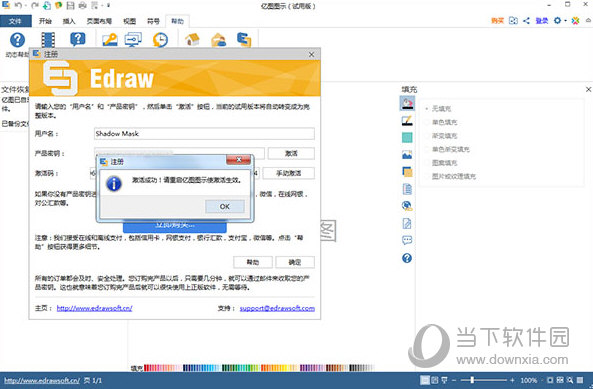This screenshot has height=389, width=593.
Task: Switch to the 符号 ribbon tab
Action: (154, 21)
